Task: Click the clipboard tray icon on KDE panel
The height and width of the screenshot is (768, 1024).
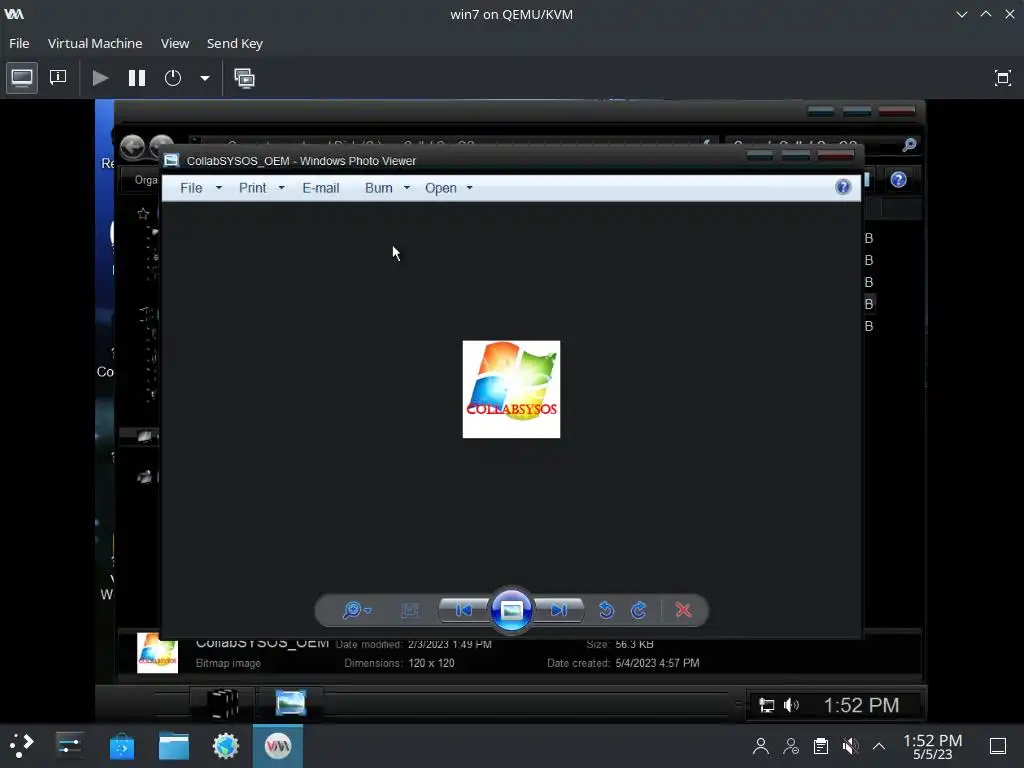Action: click(821, 746)
